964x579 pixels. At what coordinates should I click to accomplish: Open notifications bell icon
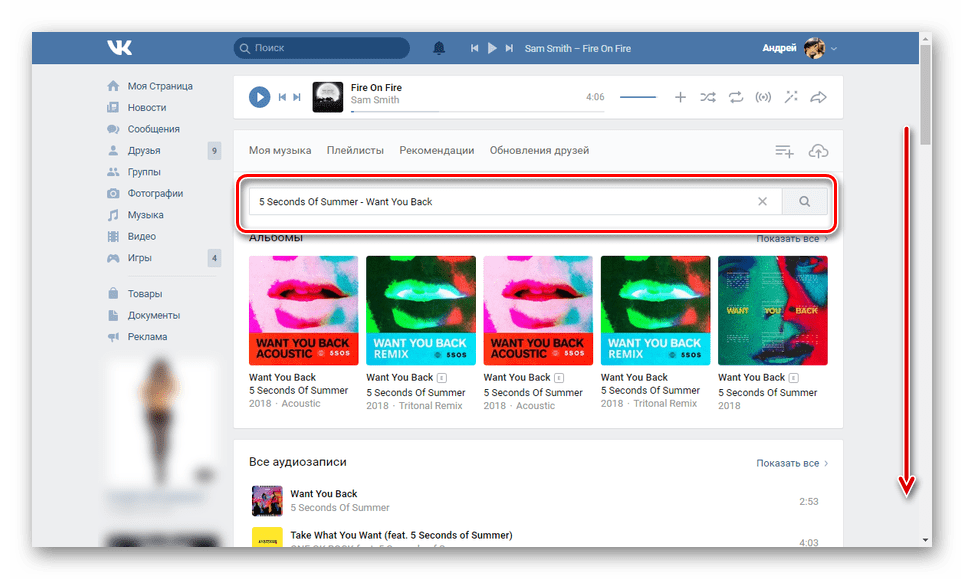[x=439, y=48]
